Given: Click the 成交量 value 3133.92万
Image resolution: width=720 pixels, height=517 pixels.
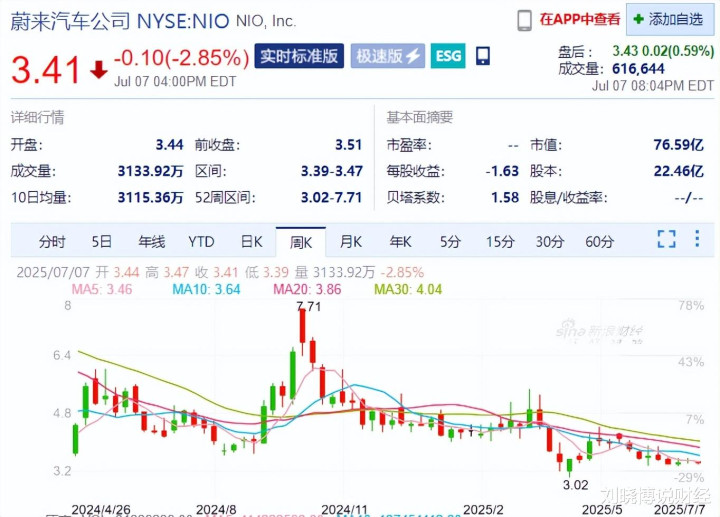Looking at the screenshot, I should click(x=150, y=171).
